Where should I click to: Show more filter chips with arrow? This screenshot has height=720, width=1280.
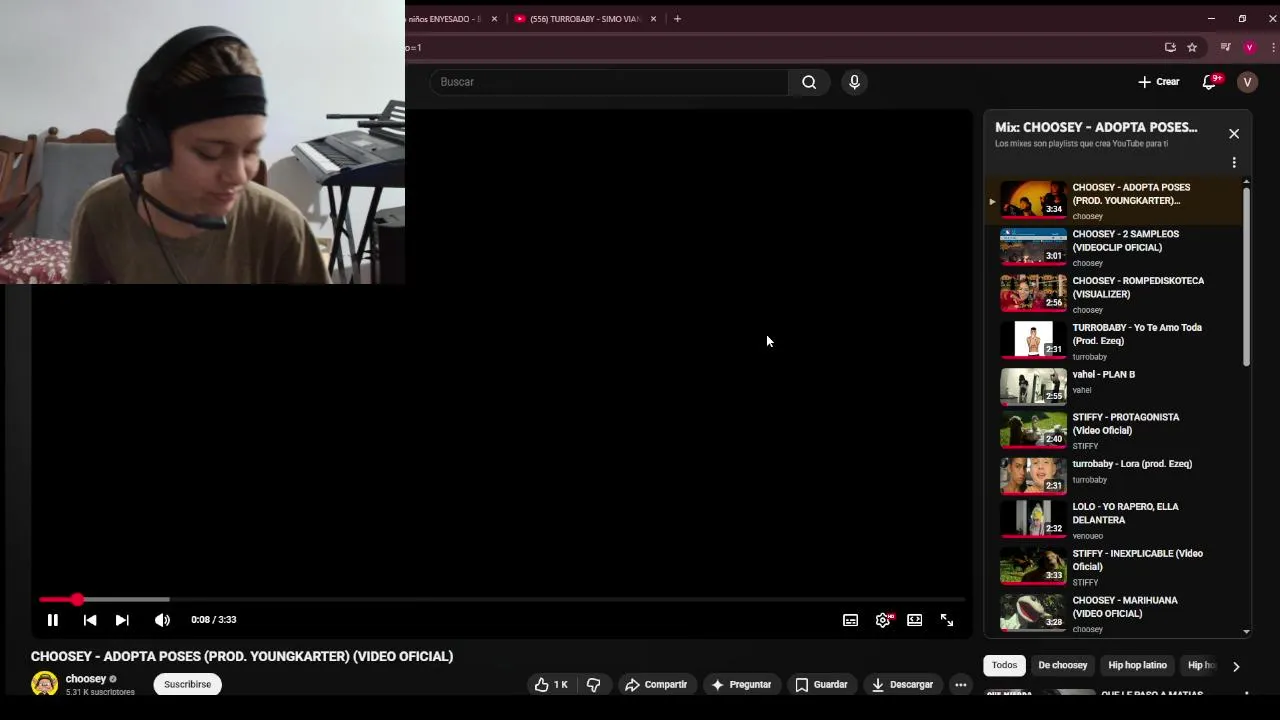coord(1236,667)
